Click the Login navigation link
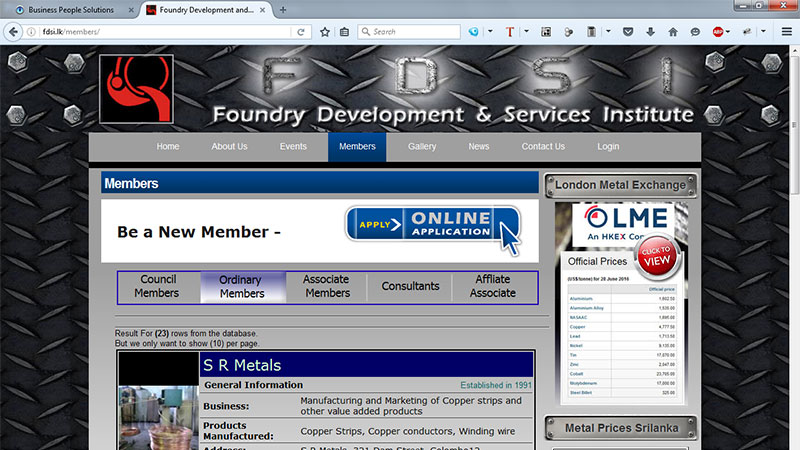Viewport: 800px width, 450px height. 608,146
